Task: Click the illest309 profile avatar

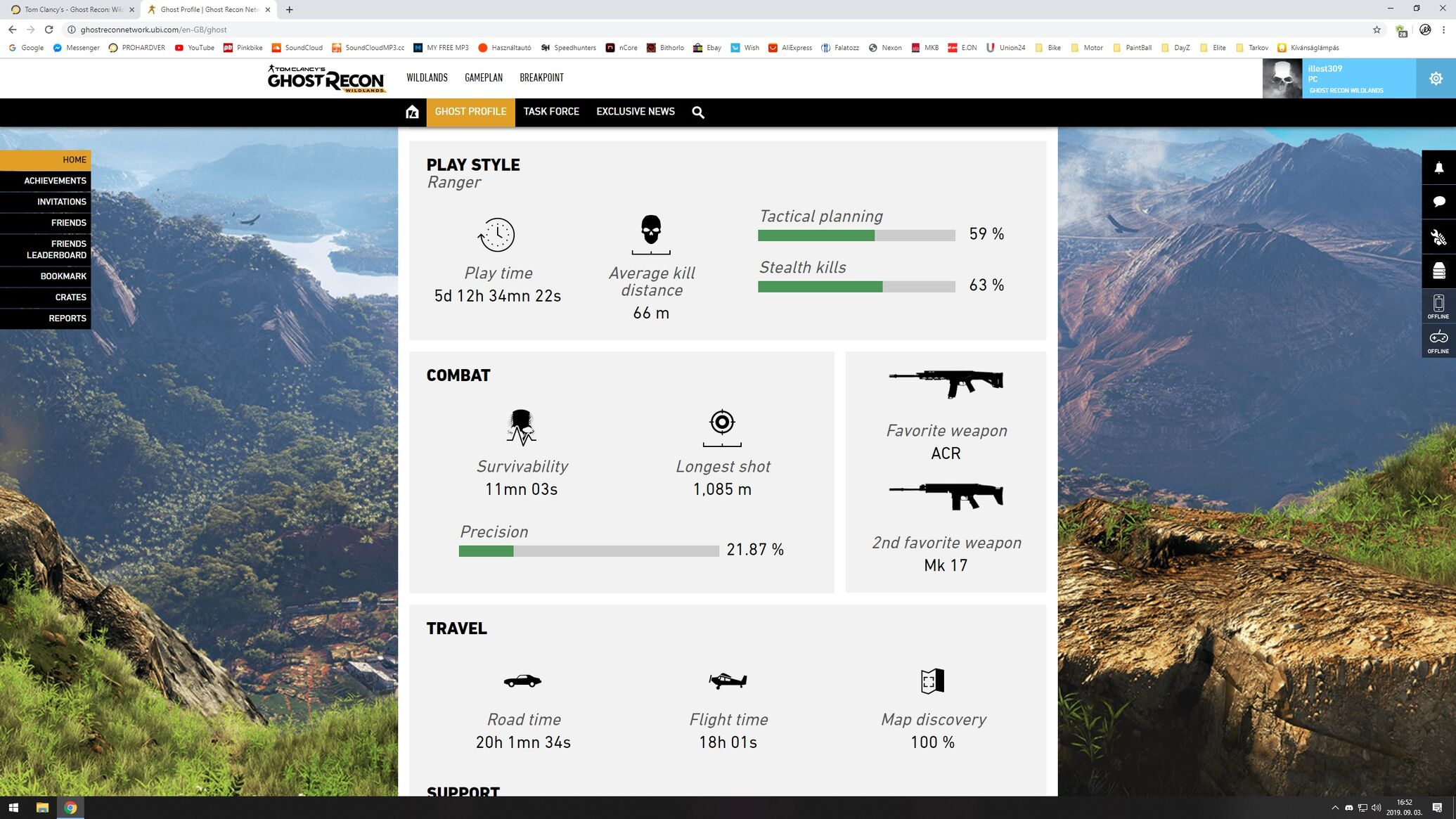Action: (x=1282, y=79)
